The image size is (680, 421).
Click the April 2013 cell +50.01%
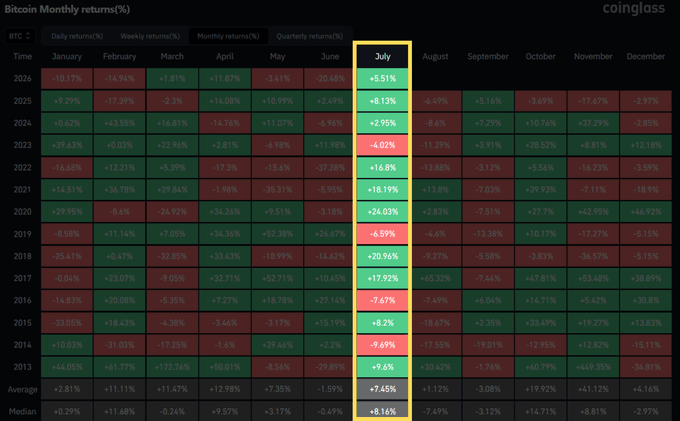click(x=225, y=367)
